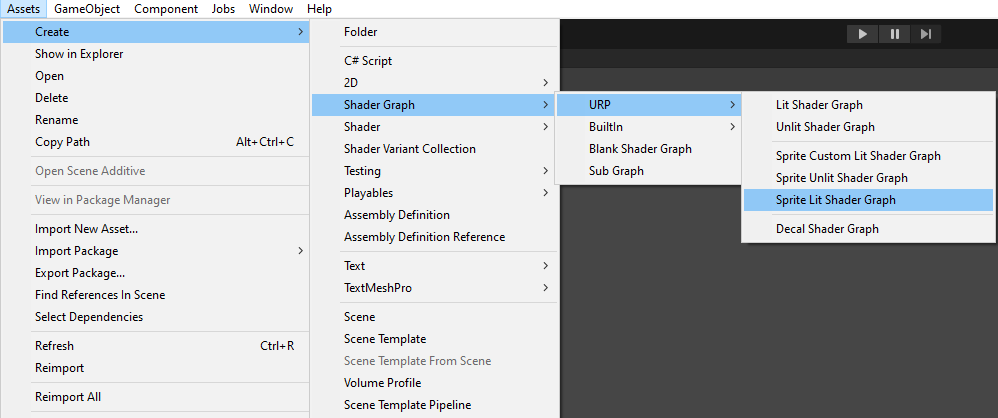The height and width of the screenshot is (418, 998).
Task: Click Show in Explorer
Action: point(78,54)
